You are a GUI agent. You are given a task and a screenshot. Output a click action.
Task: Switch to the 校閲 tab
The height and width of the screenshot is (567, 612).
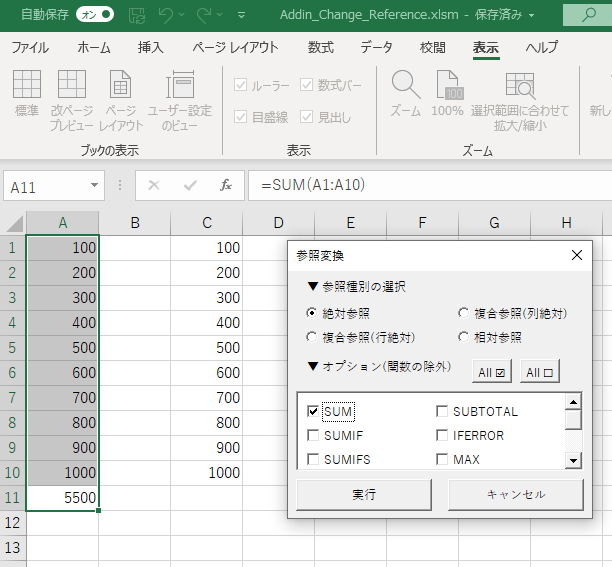point(432,48)
